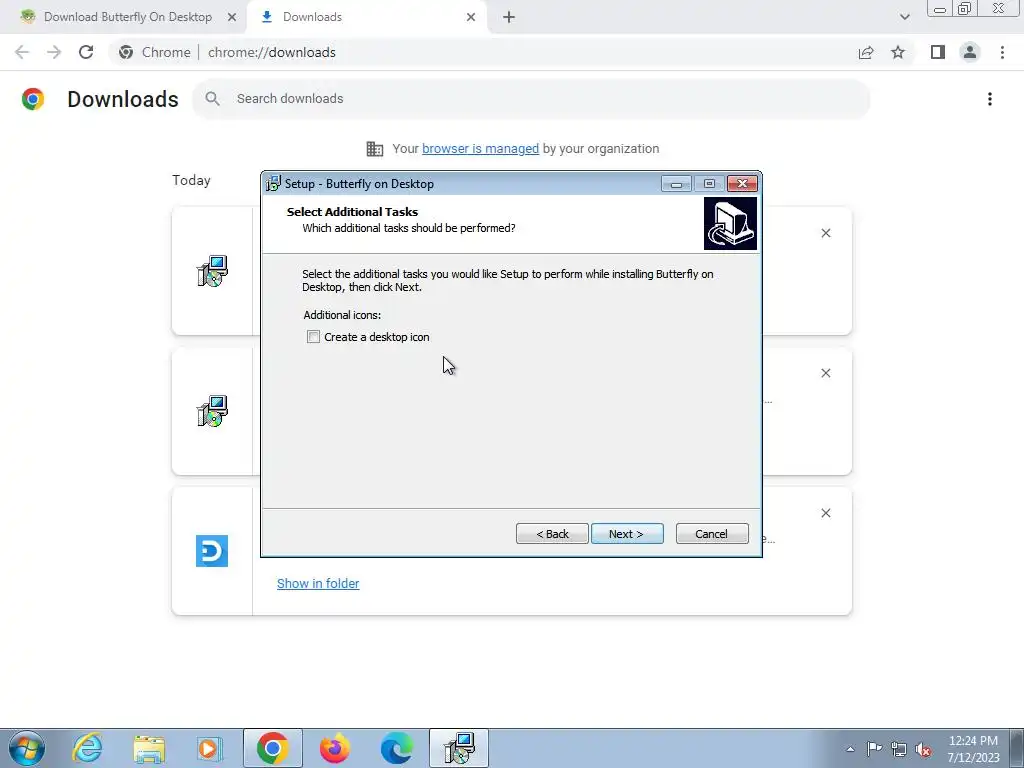Cancel the Butterfly on Desktop setup
Screen dimensions: 1024x768
[712, 534]
